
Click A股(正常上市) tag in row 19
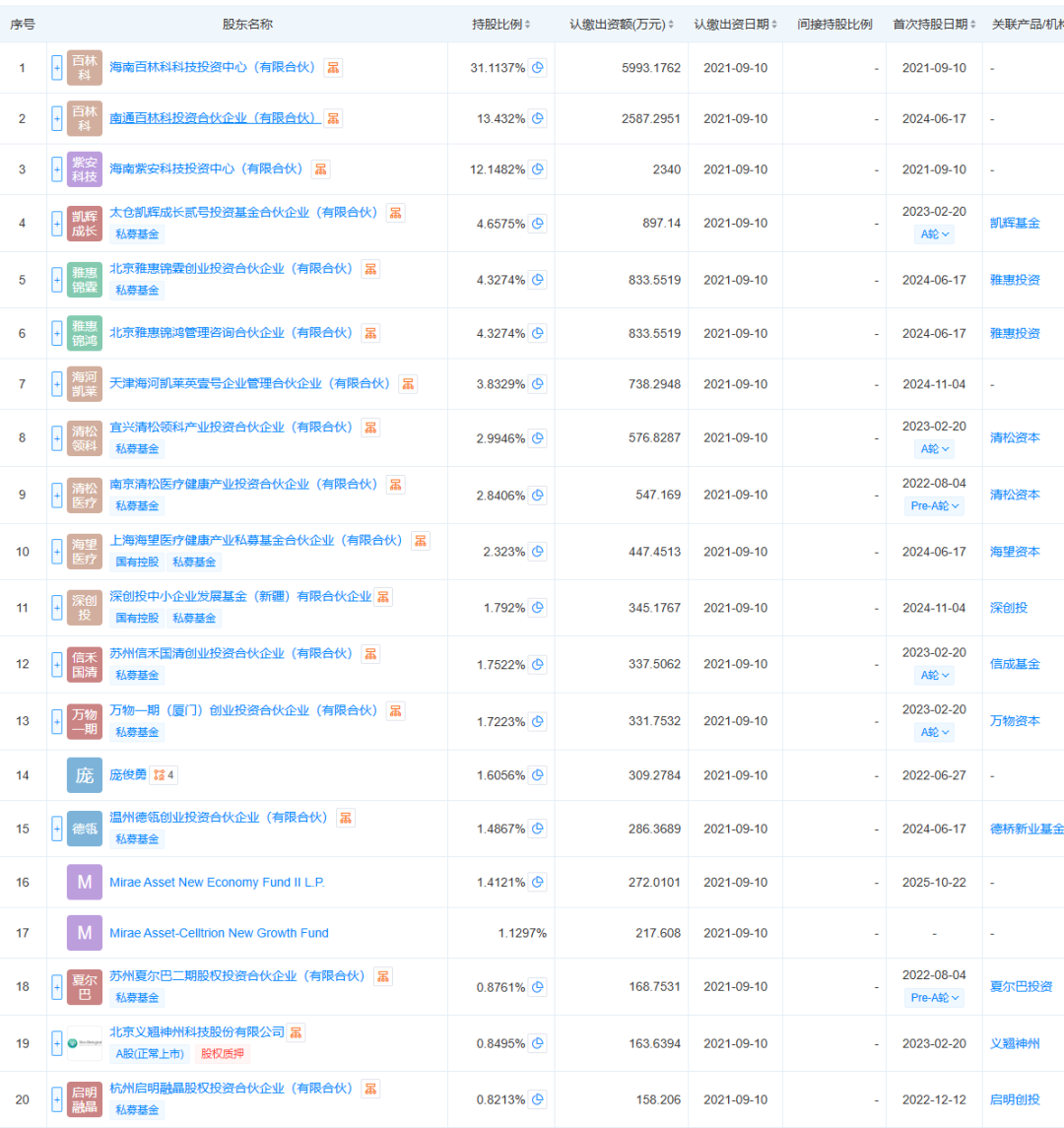coord(151,1054)
